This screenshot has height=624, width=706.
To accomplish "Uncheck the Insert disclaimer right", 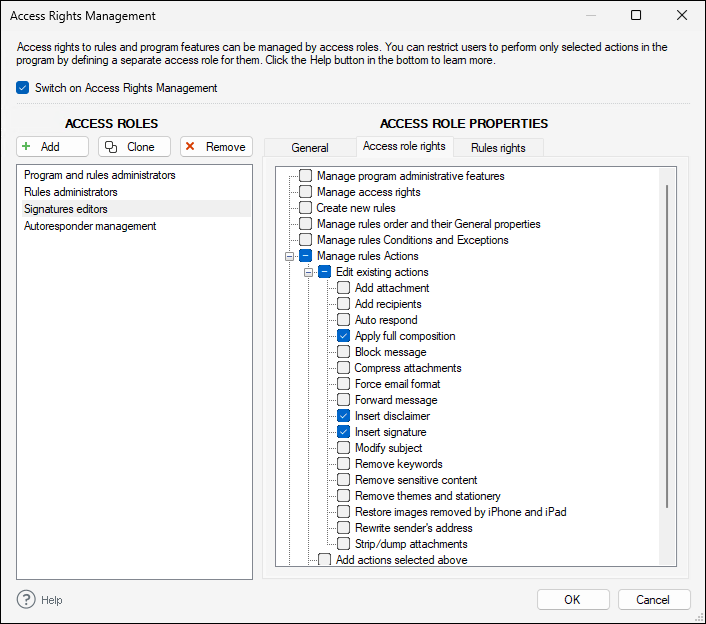I will tap(343, 416).
